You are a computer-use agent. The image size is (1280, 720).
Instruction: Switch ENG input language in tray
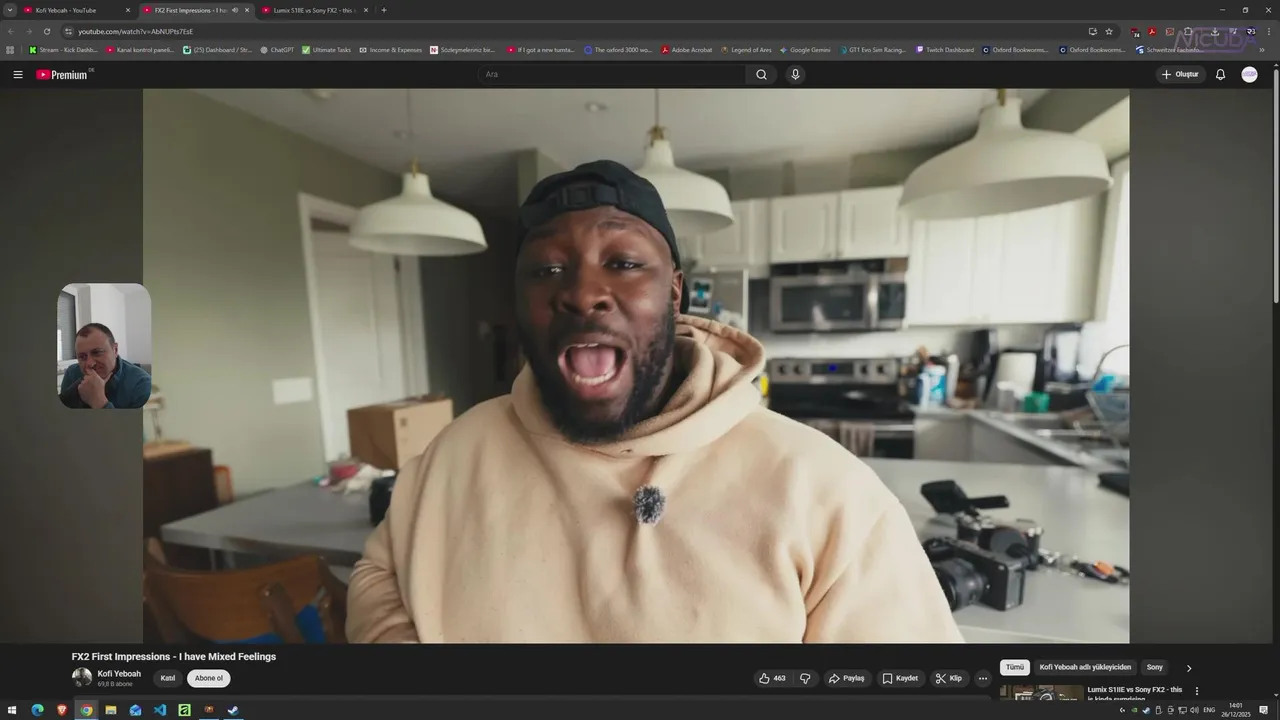click(x=1209, y=710)
